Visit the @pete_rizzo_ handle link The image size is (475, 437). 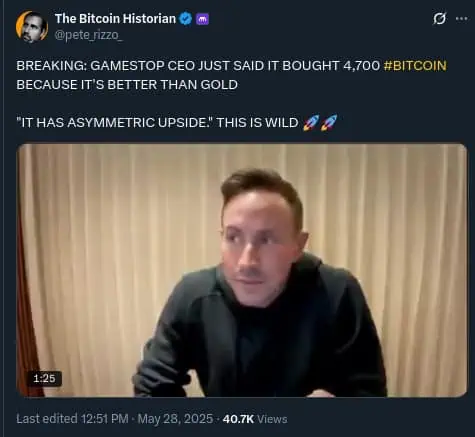pos(88,35)
